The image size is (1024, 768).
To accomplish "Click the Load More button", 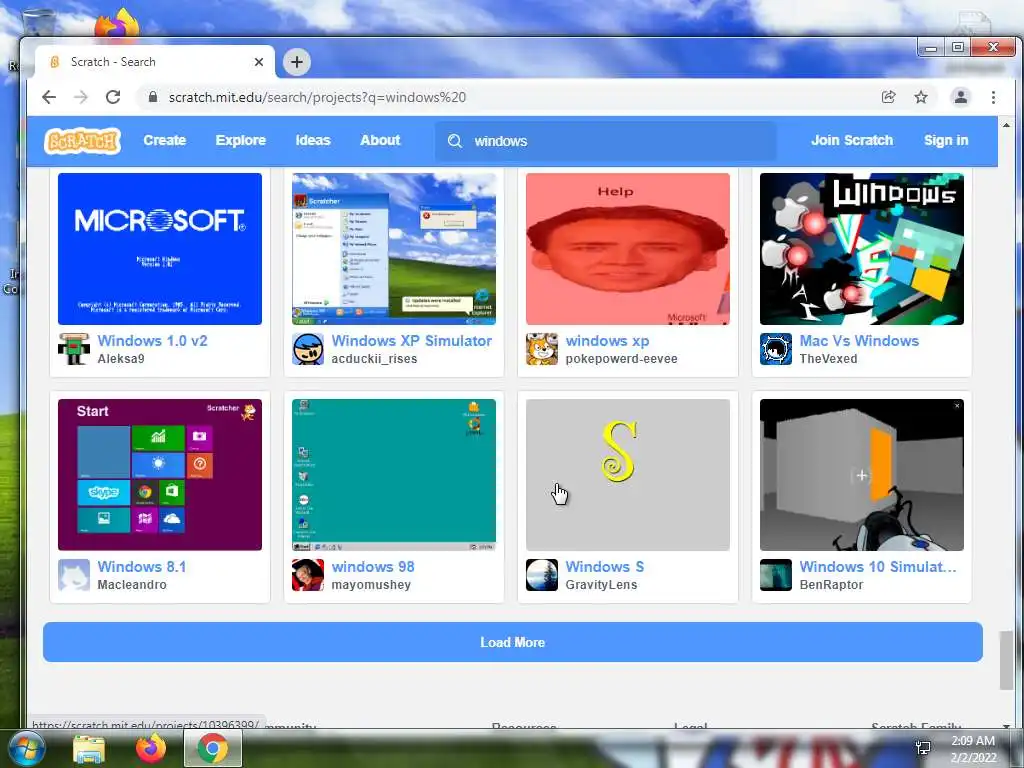I will [x=513, y=642].
